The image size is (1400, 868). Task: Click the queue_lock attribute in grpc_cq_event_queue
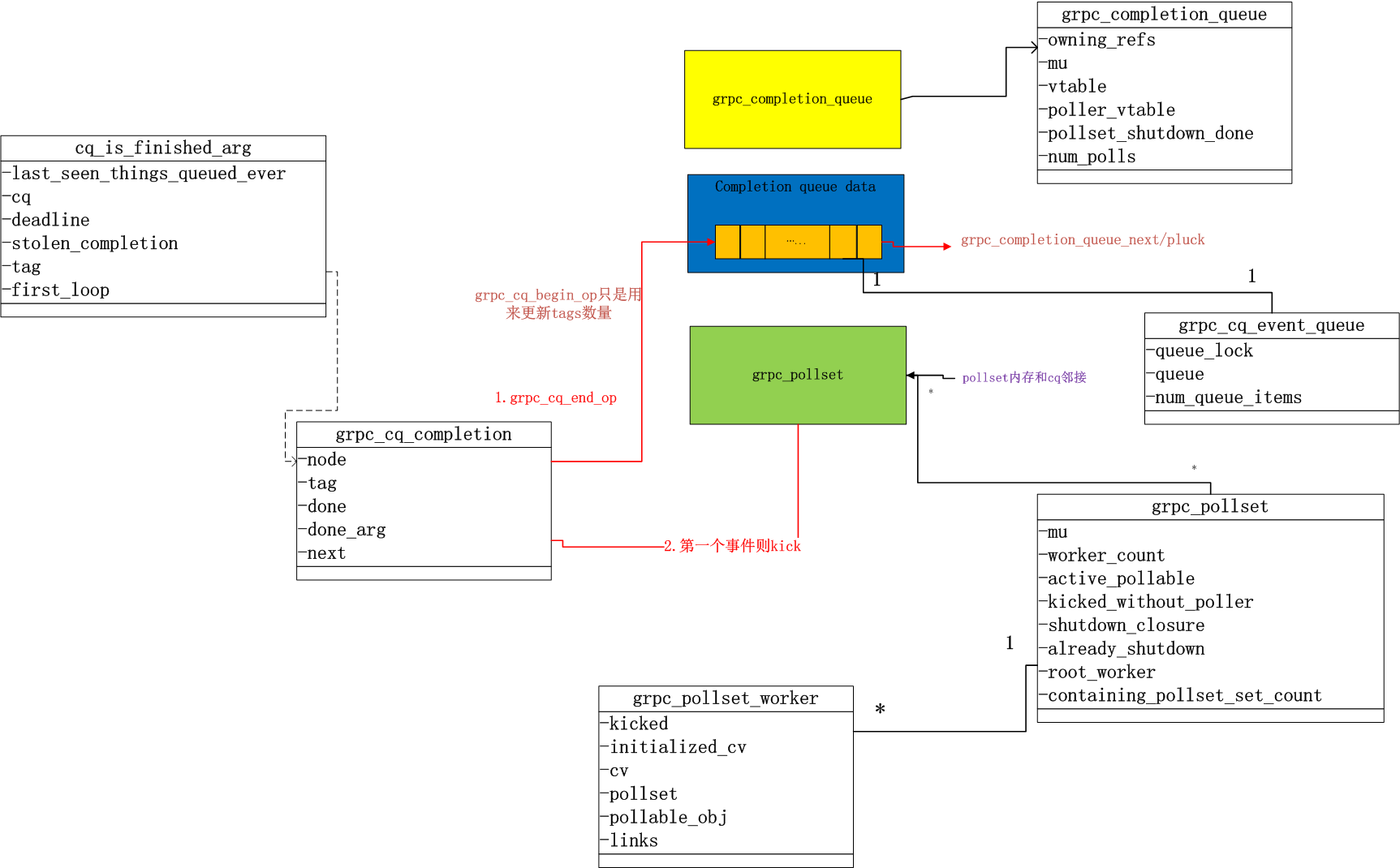(x=1201, y=350)
